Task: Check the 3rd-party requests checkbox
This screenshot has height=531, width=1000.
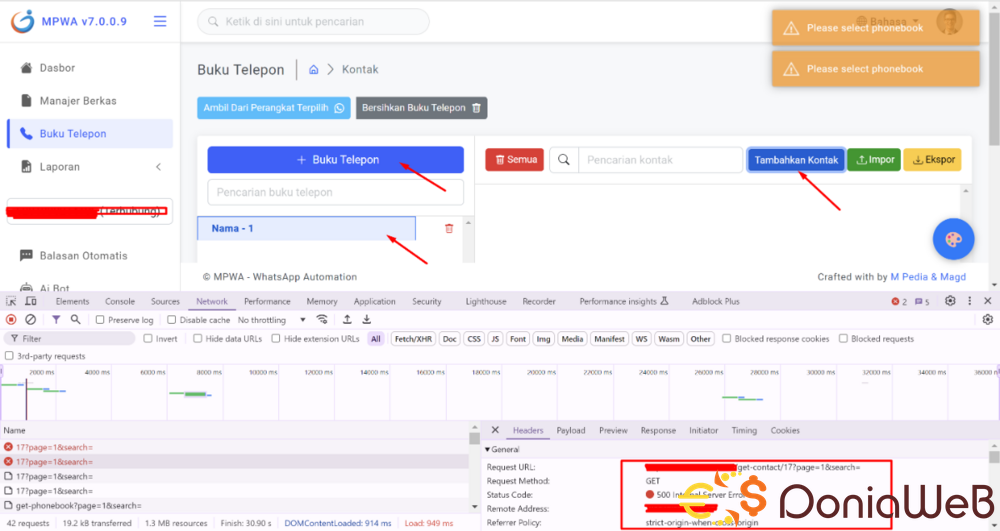Action: pos(10,356)
